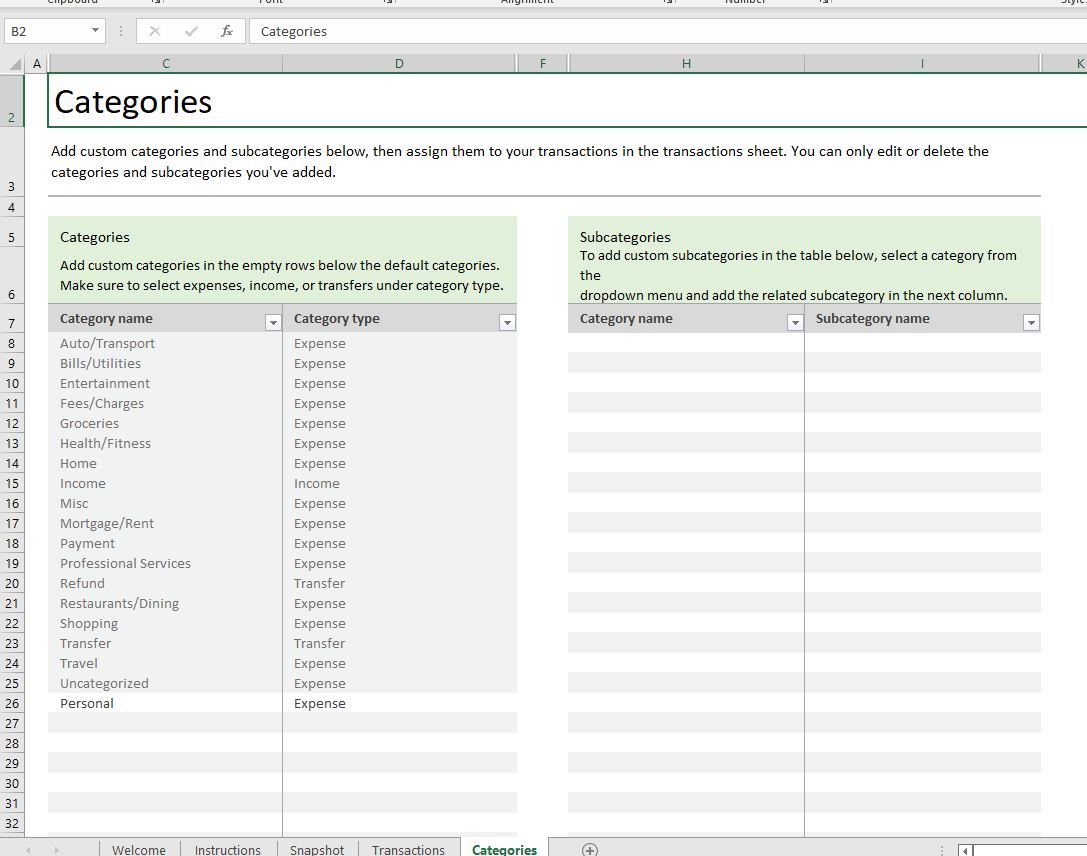Select the Fees/Charges category cell

click(166, 403)
